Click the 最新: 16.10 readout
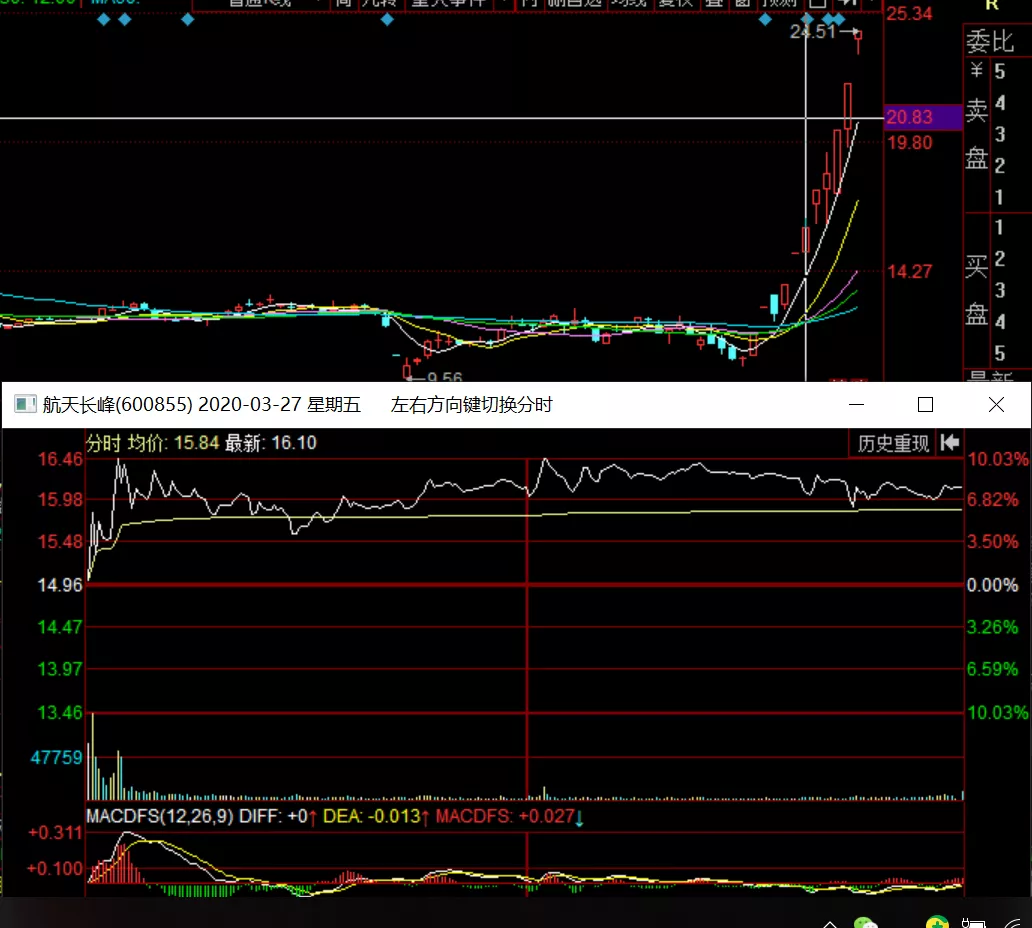This screenshot has height=928, width=1032. pos(271,443)
